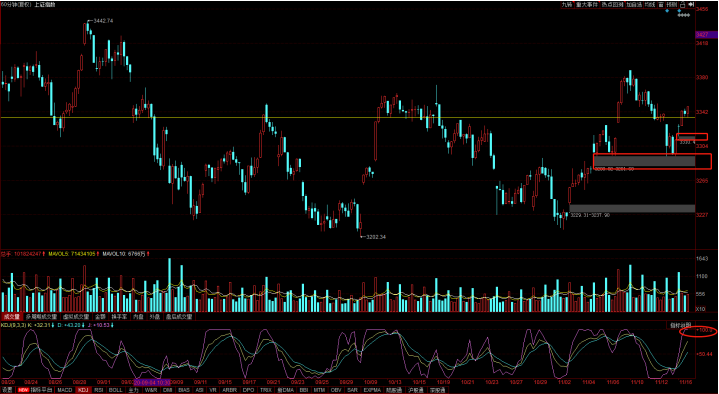Image resolution: width=719 pixels, height=394 pixels.
Task: Click the 11/16 date on time axis
Action: (685, 382)
